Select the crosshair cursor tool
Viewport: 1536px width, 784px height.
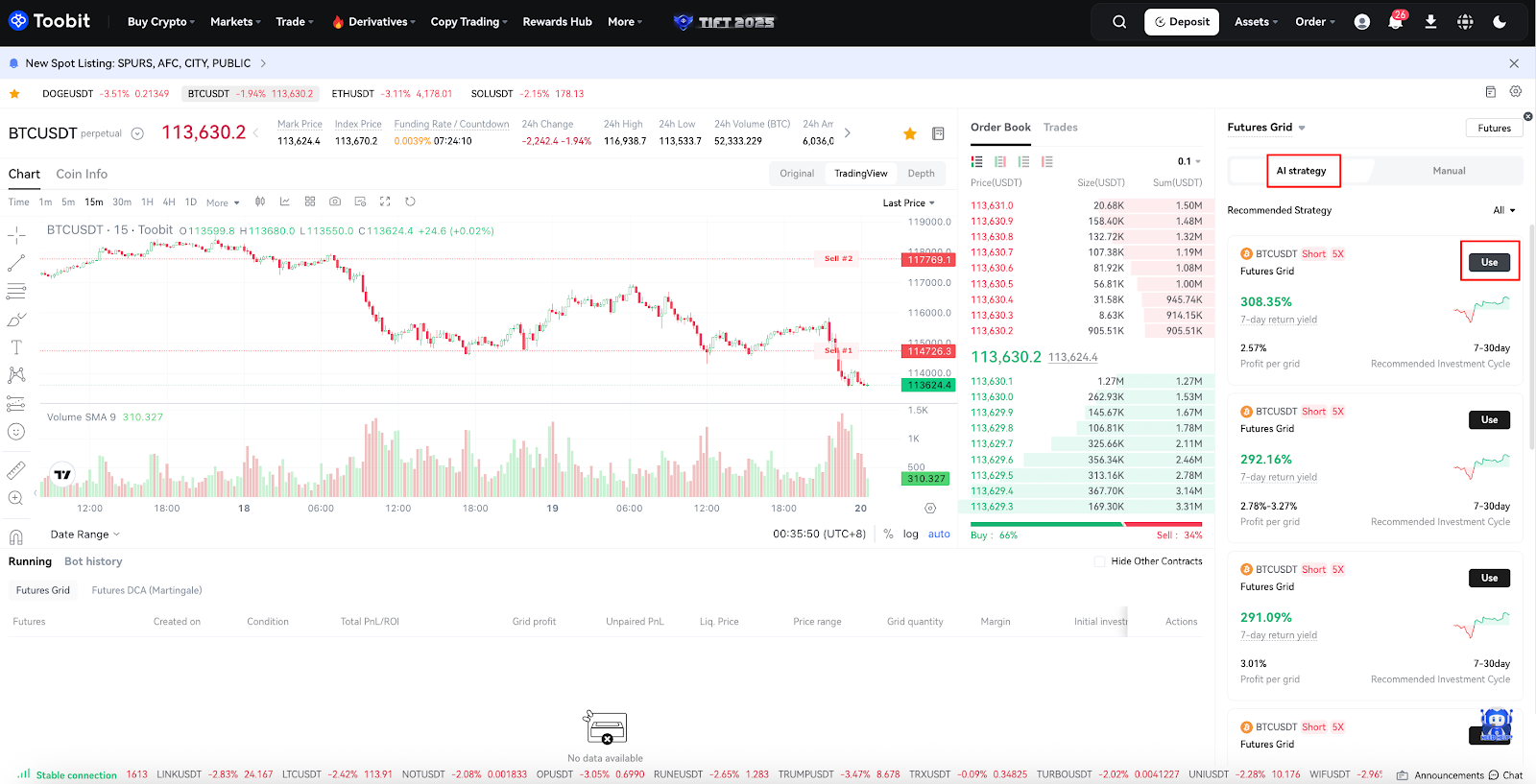[x=16, y=235]
